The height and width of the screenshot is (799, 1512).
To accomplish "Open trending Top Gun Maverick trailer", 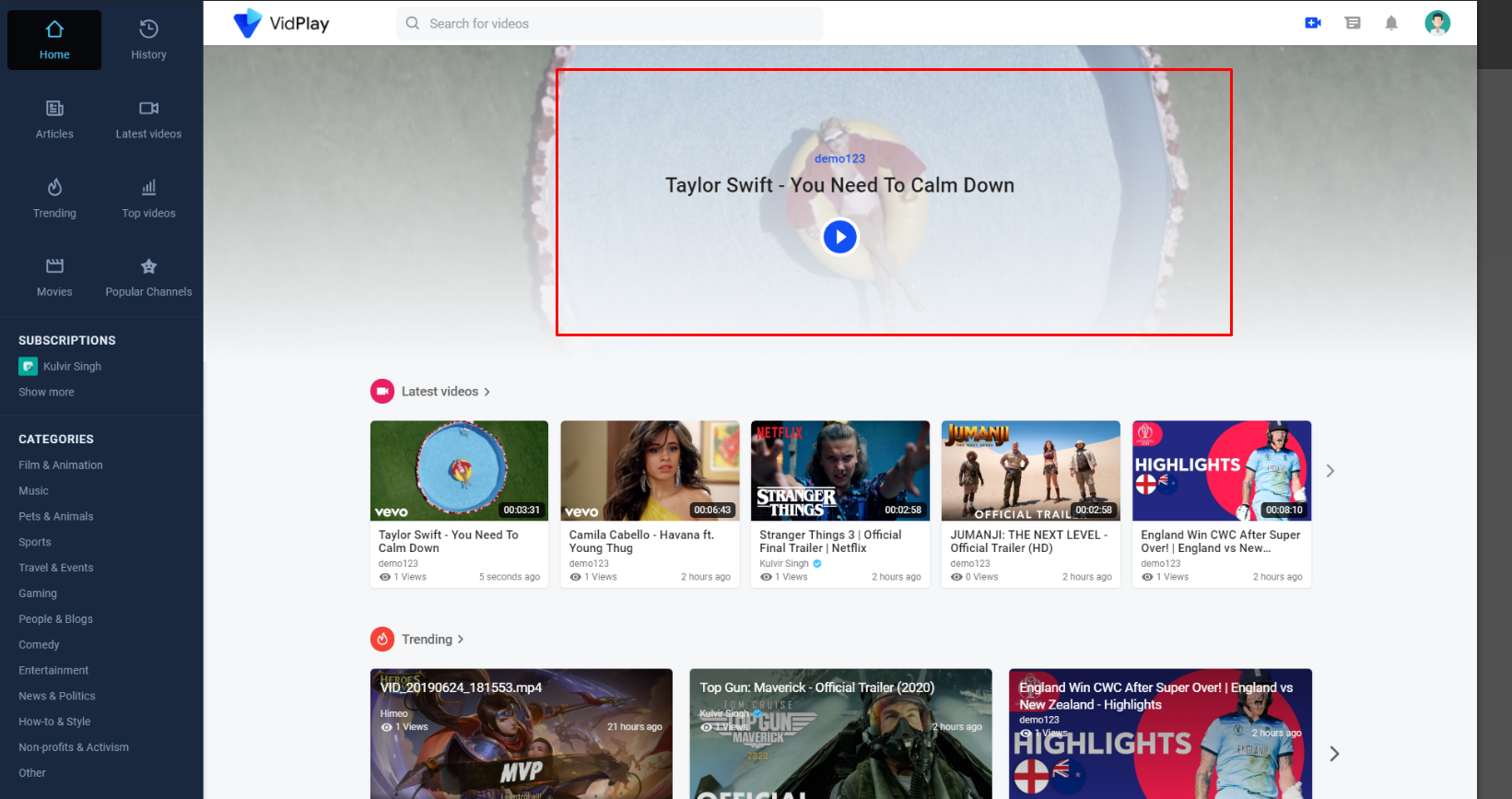I will (x=840, y=734).
